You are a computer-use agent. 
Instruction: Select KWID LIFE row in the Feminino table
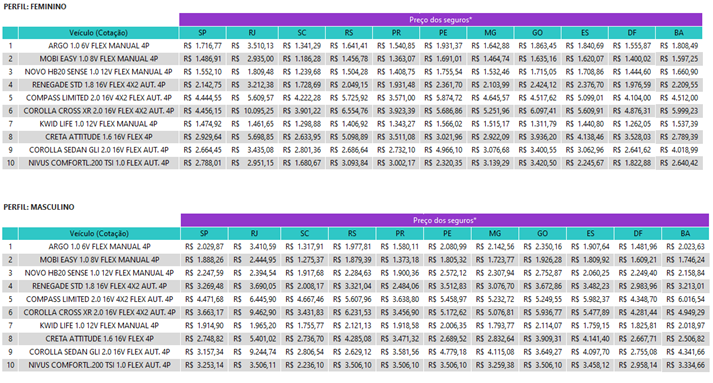click(352, 124)
